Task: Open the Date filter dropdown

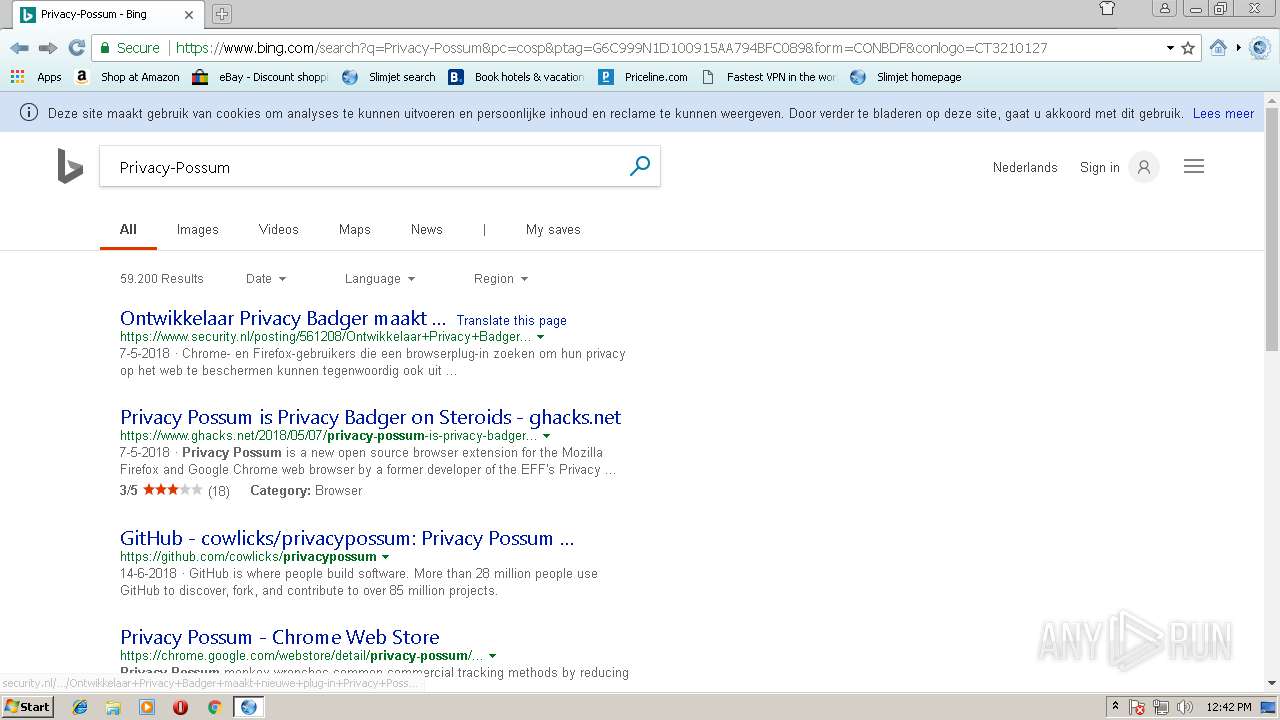Action: click(266, 279)
